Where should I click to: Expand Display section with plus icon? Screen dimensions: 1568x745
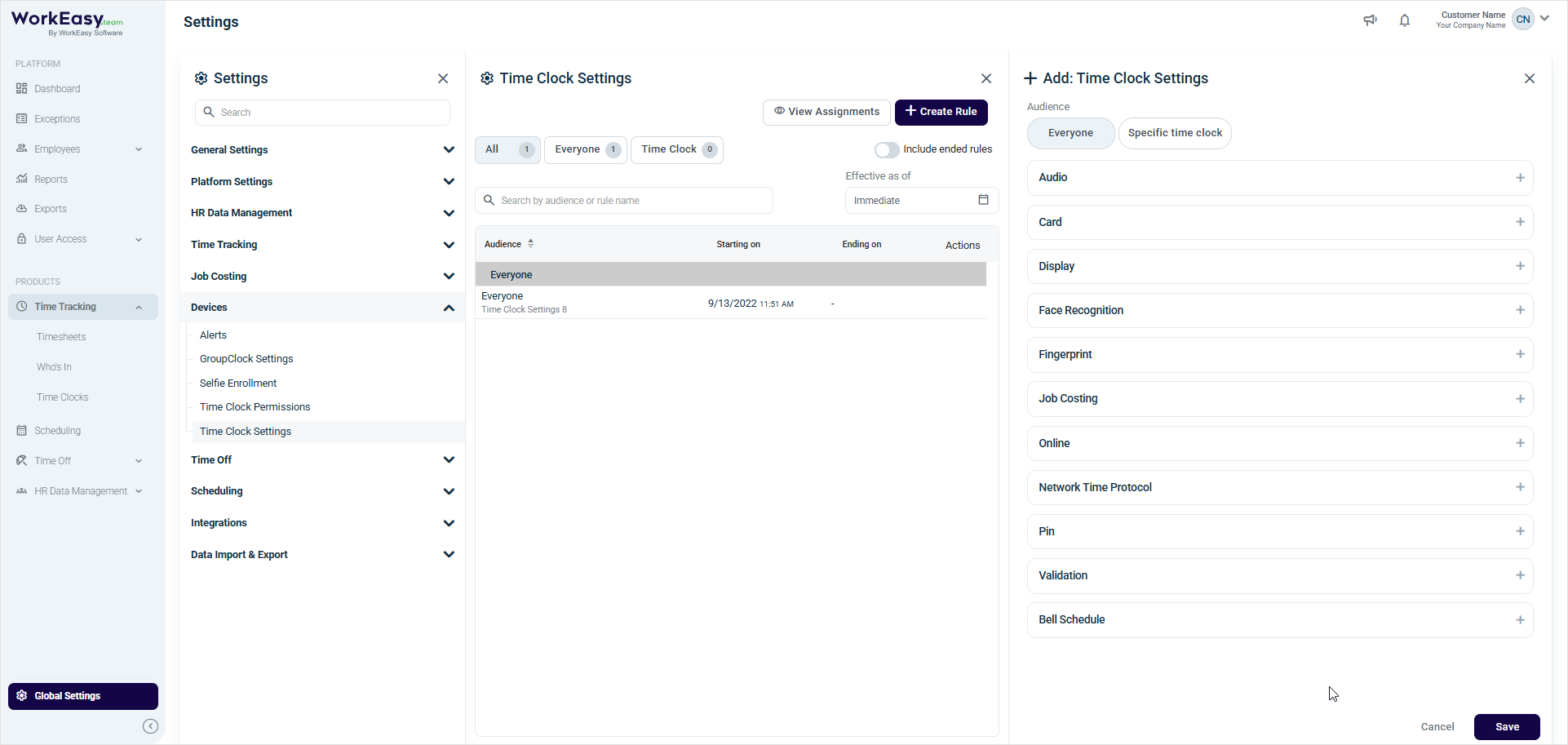click(x=1520, y=266)
